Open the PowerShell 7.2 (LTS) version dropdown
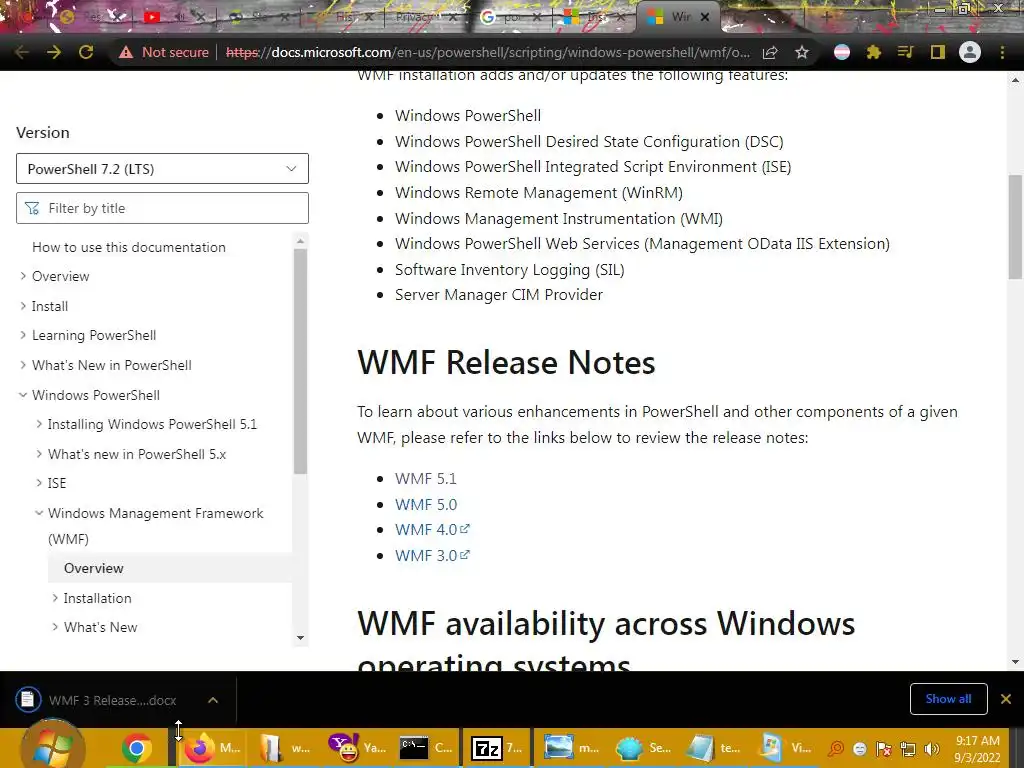The height and width of the screenshot is (768, 1024). click(x=162, y=169)
